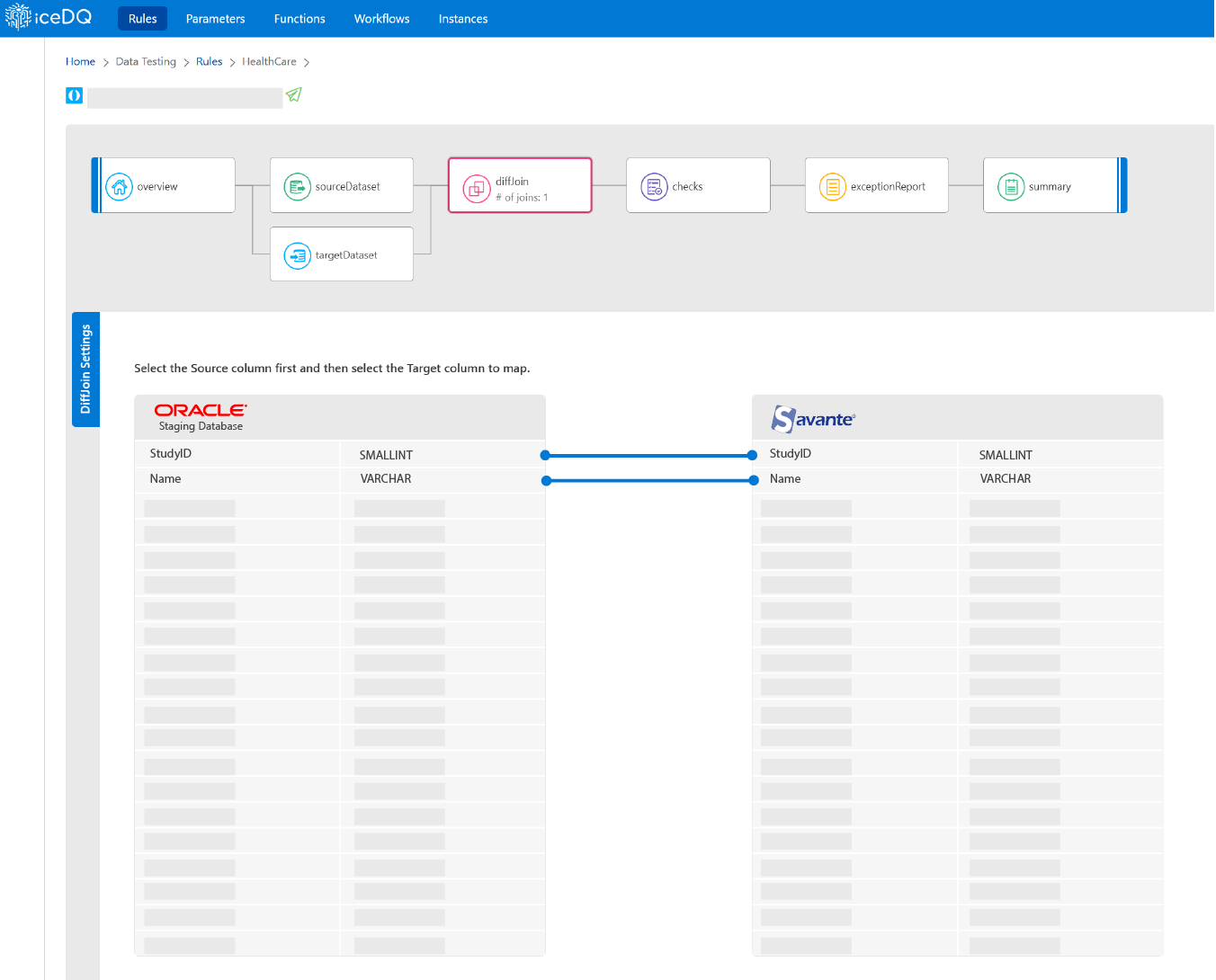The height and width of the screenshot is (980, 1216).
Task: Select the sourceDataset node icon
Action: click(297, 185)
